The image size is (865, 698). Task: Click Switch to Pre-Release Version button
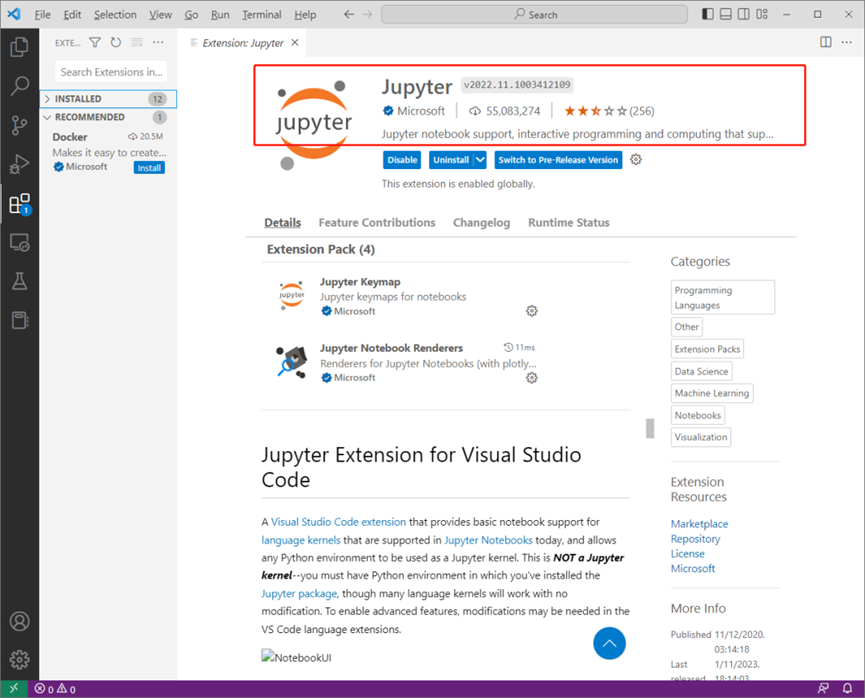coord(558,160)
